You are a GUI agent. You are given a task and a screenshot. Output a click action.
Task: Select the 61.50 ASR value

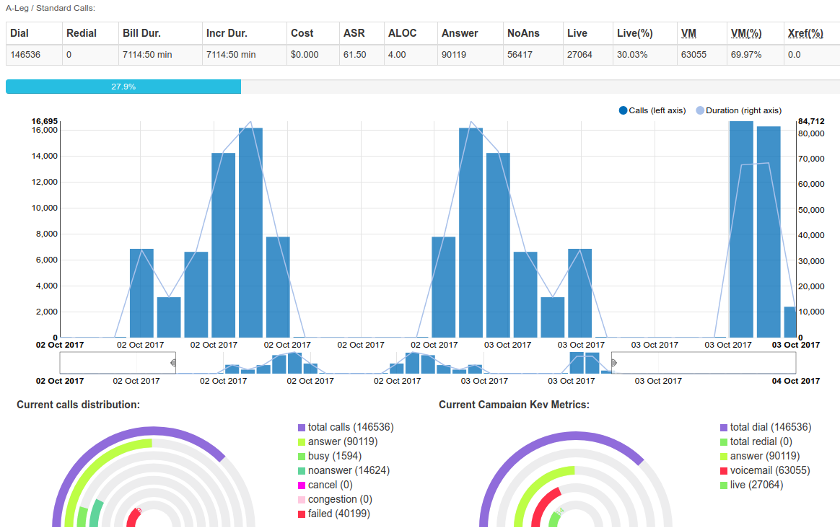pyautogui.click(x=362, y=55)
